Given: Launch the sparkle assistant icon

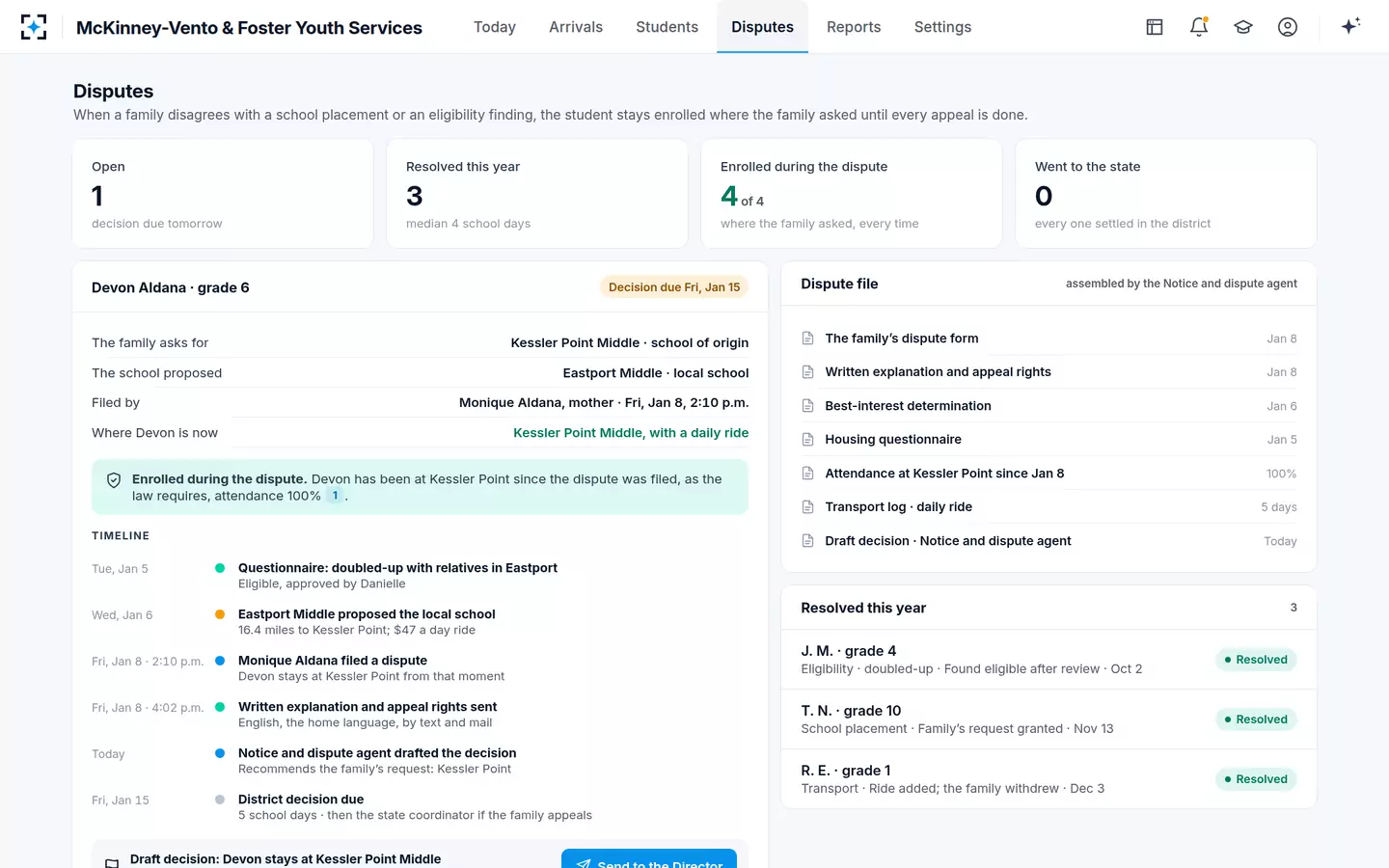Looking at the screenshot, I should click(1350, 26).
